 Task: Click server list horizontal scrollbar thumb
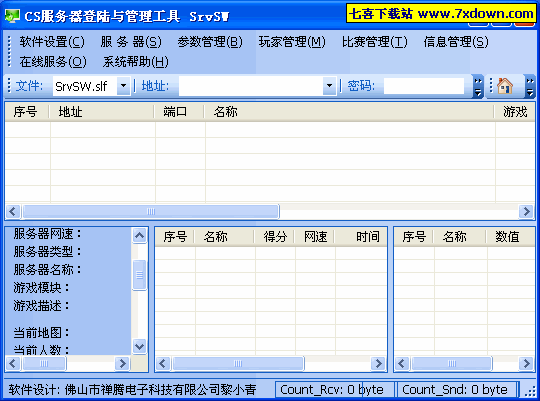click(150, 211)
